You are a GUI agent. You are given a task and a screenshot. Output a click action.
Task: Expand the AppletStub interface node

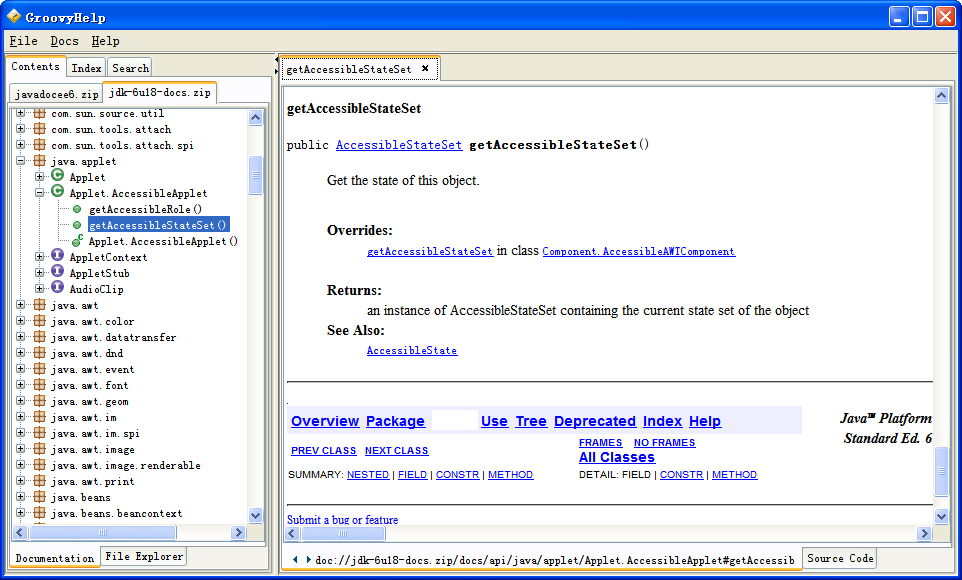pos(40,273)
